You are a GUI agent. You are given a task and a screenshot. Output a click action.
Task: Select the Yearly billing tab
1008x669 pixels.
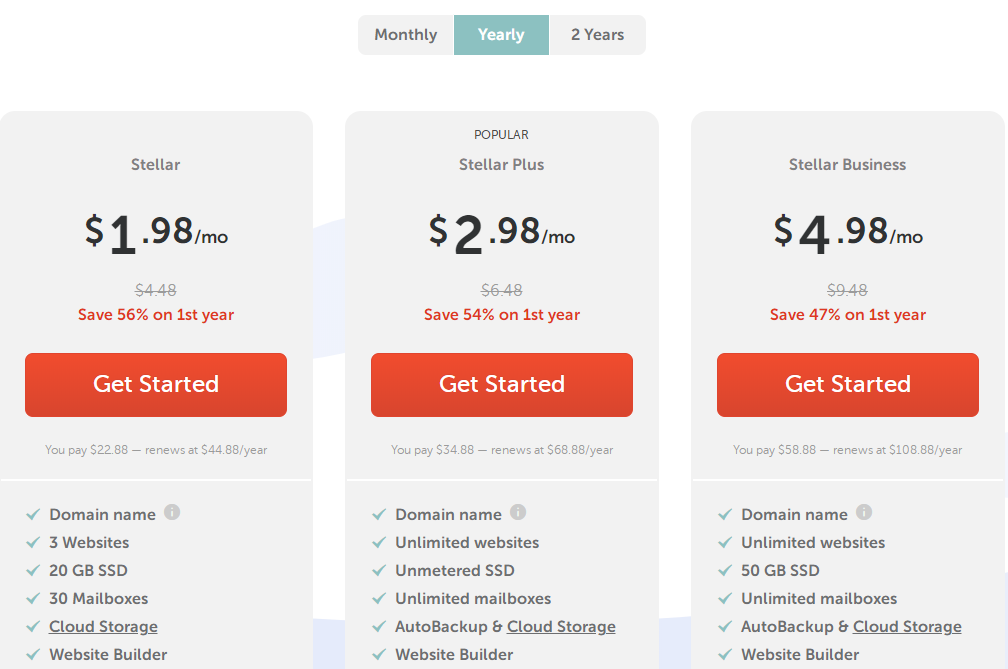(501, 35)
